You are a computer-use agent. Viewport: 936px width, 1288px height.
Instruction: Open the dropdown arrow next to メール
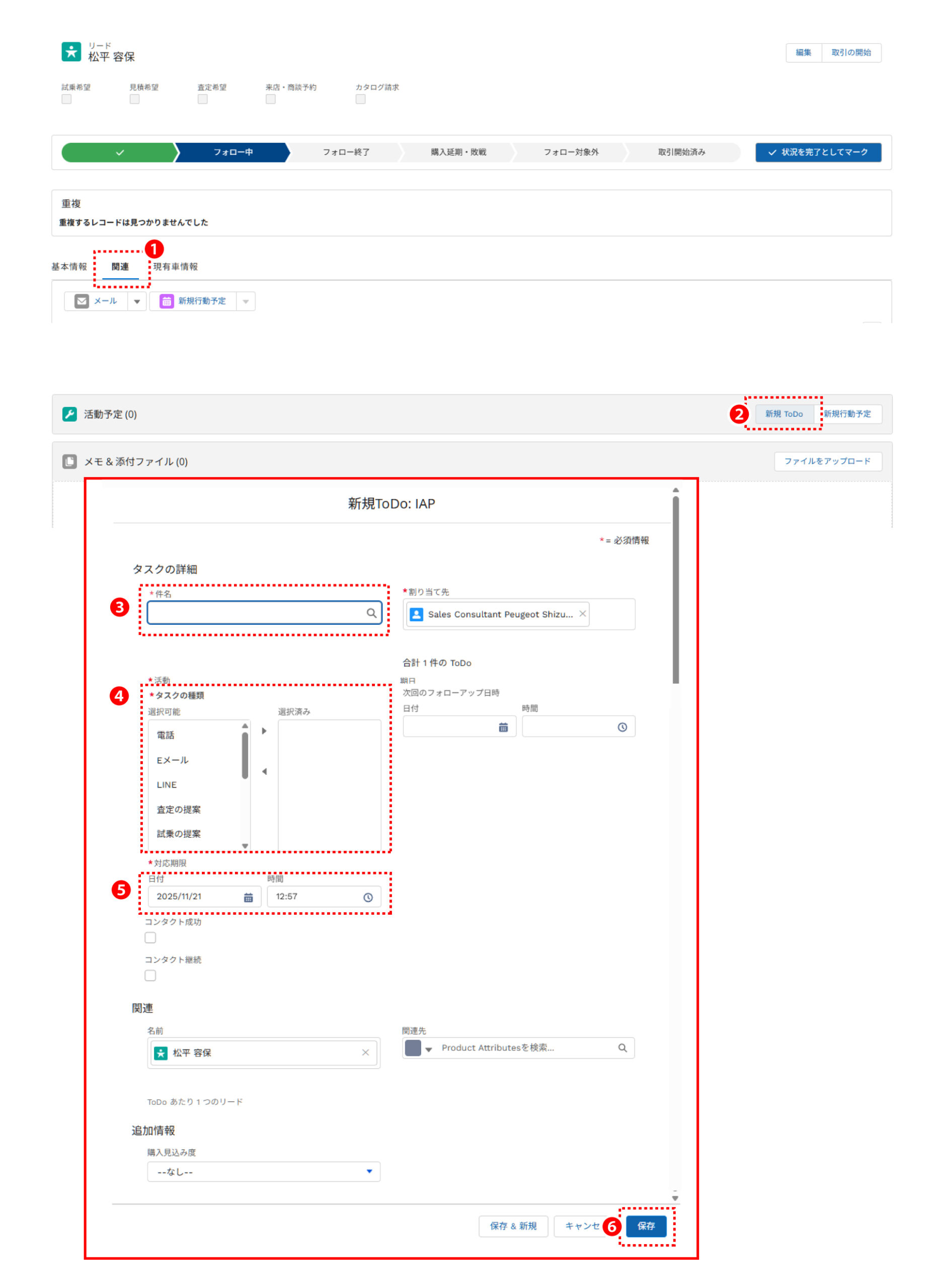[x=137, y=301]
